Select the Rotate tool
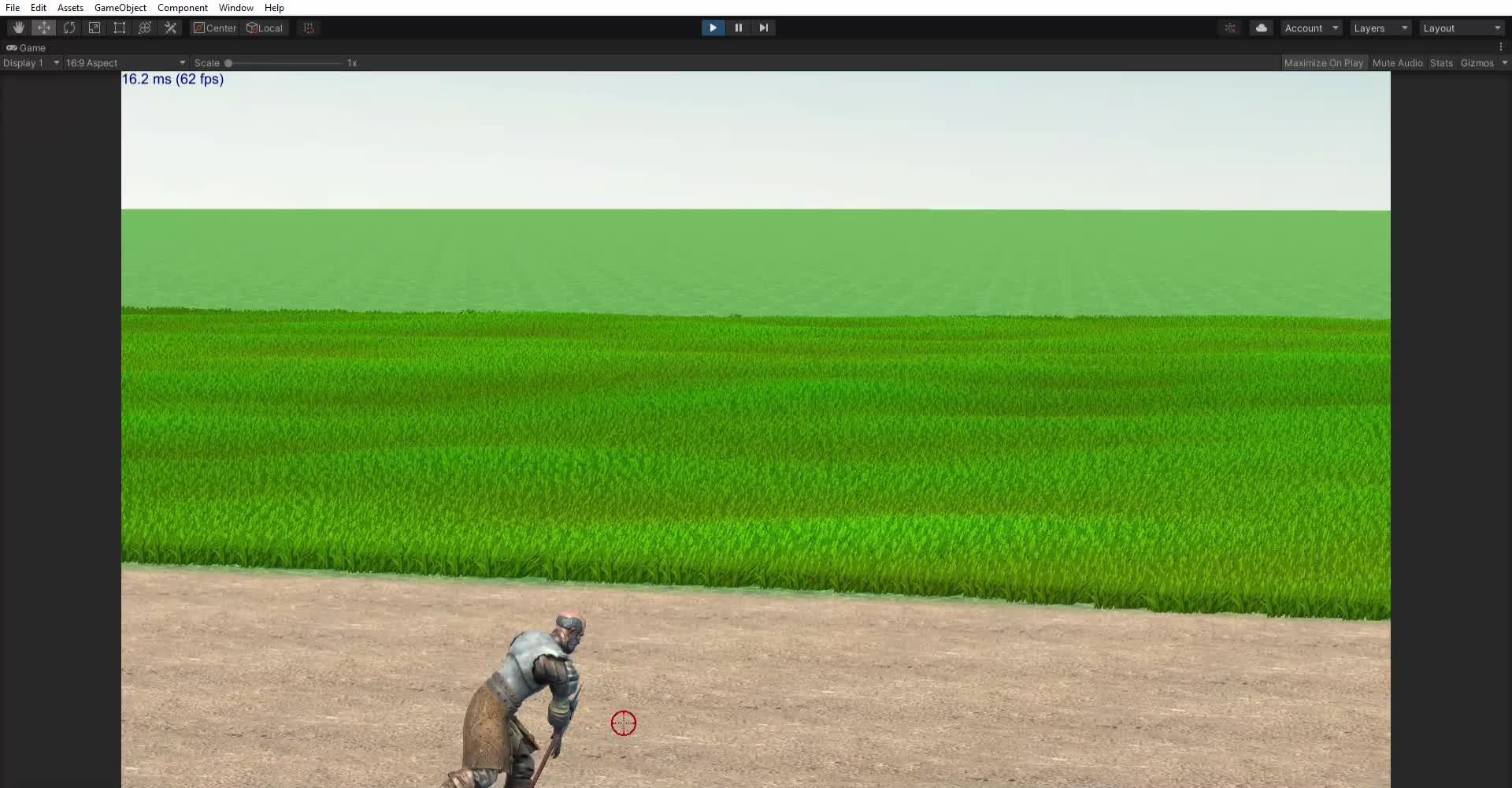Screen dimensions: 1512x788 tap(69, 28)
